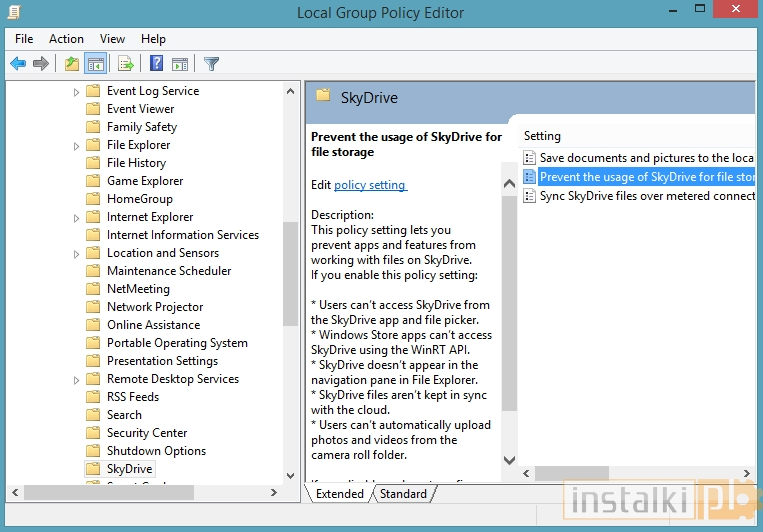Go up one level with folder icon
This screenshot has width=763, height=532.
click(x=72, y=64)
